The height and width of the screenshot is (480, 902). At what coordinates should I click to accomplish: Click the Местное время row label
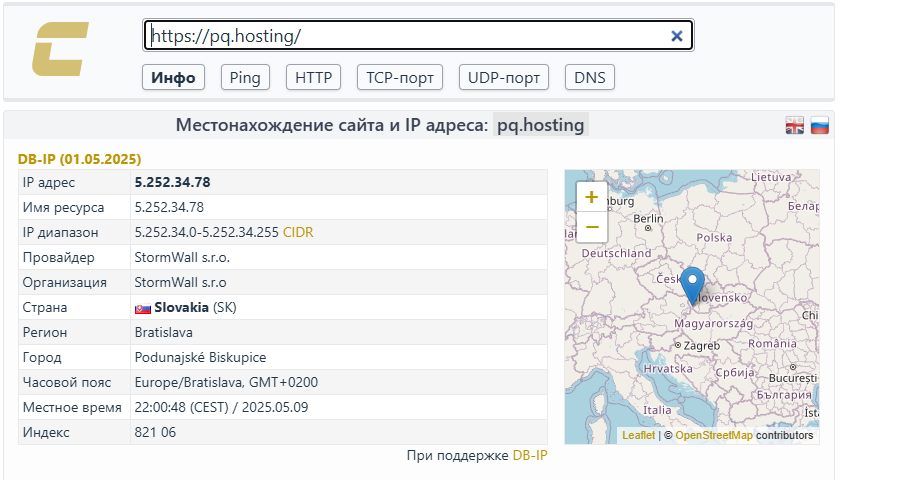72,407
